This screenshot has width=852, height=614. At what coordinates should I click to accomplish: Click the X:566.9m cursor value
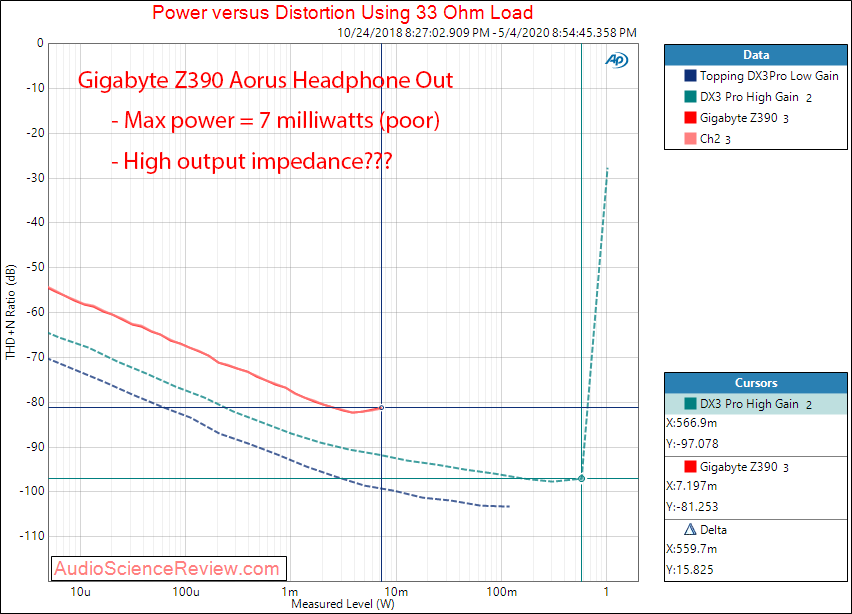pyautogui.click(x=691, y=423)
